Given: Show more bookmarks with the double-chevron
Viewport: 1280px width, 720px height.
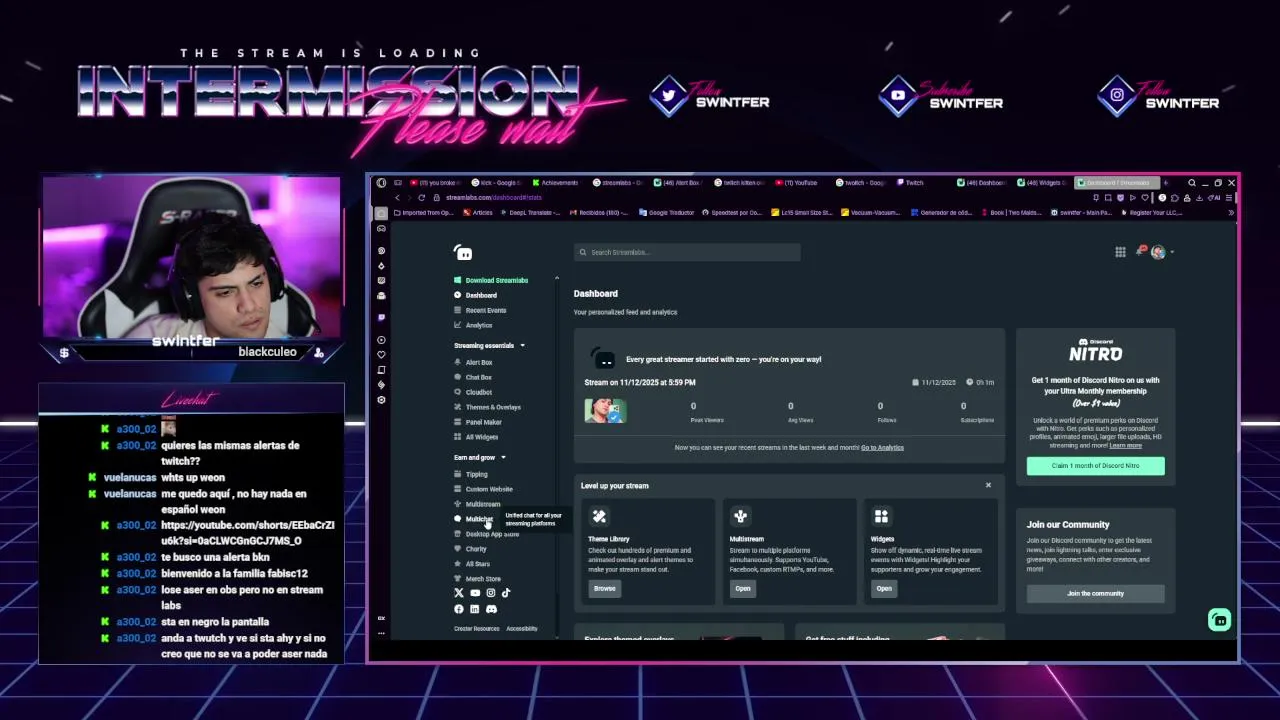Looking at the screenshot, I should point(1231,212).
